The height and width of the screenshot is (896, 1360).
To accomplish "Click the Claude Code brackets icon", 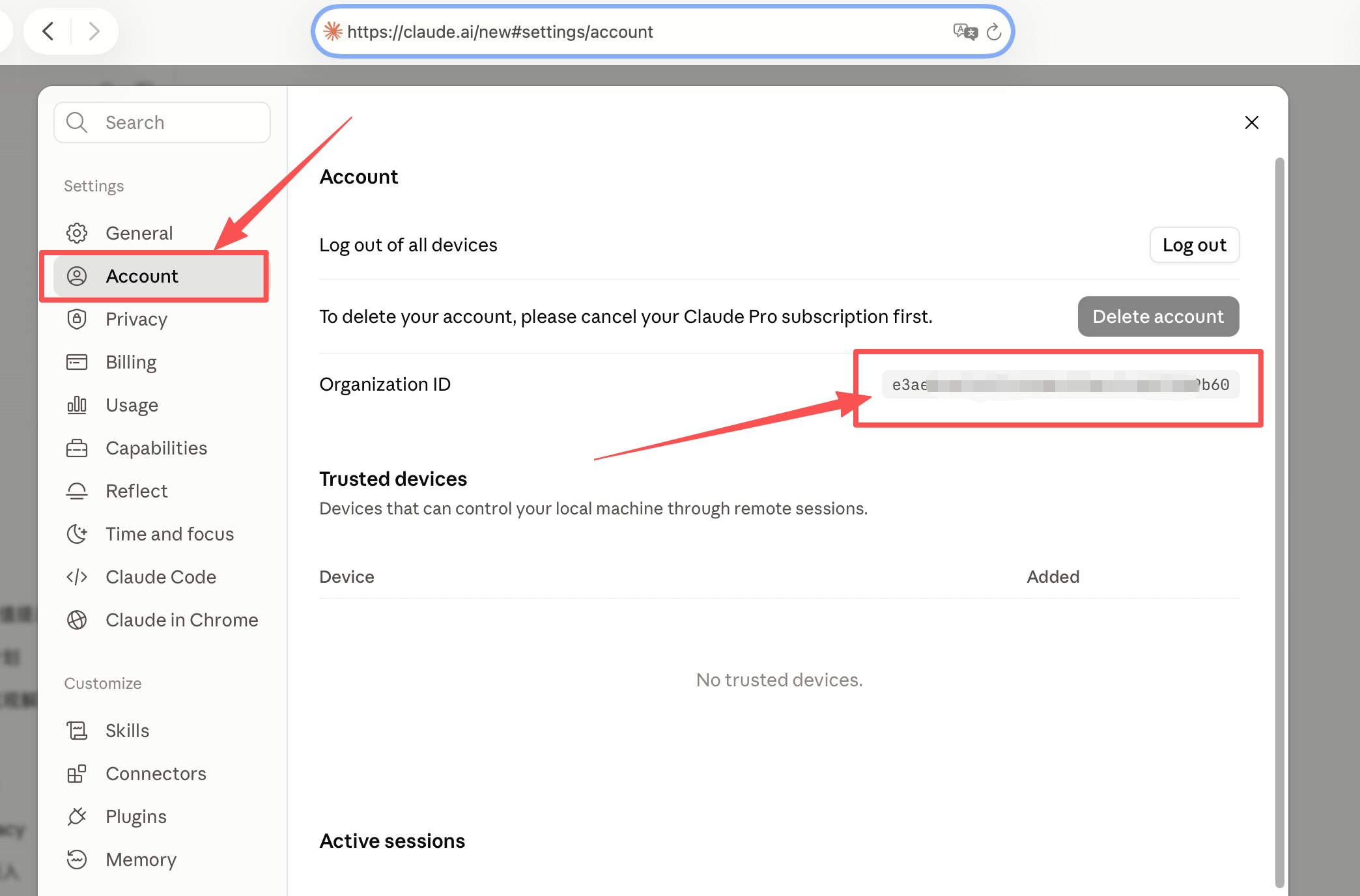I will point(77,577).
